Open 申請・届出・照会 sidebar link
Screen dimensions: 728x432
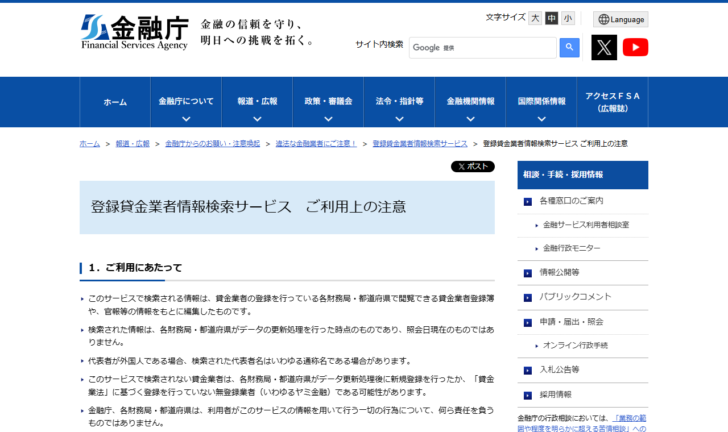click(x=571, y=322)
